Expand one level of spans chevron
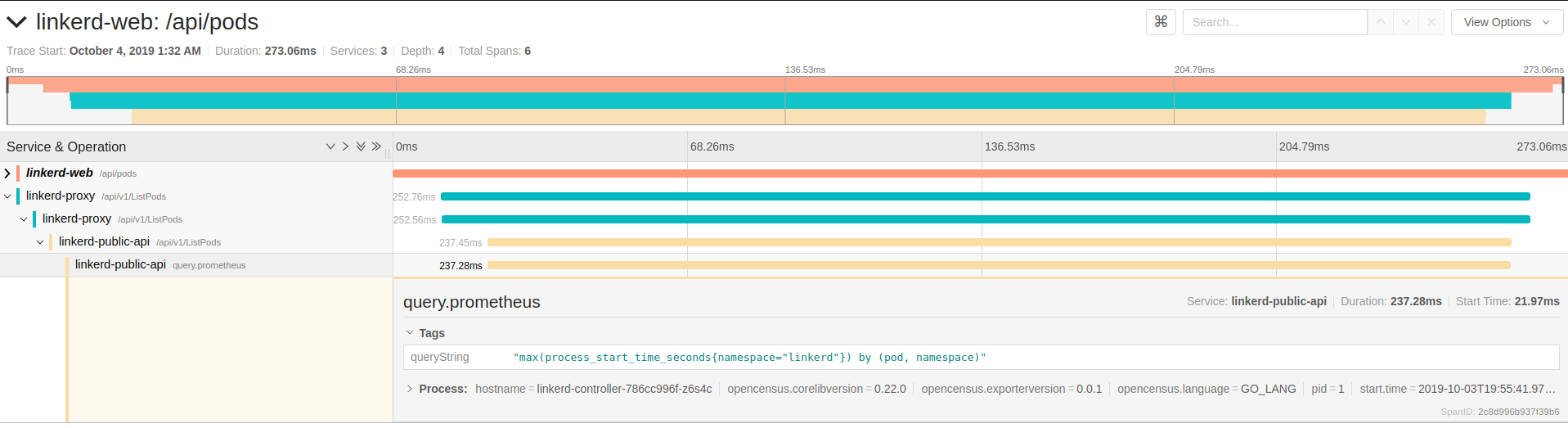This screenshot has height=428, width=1568. point(345,146)
